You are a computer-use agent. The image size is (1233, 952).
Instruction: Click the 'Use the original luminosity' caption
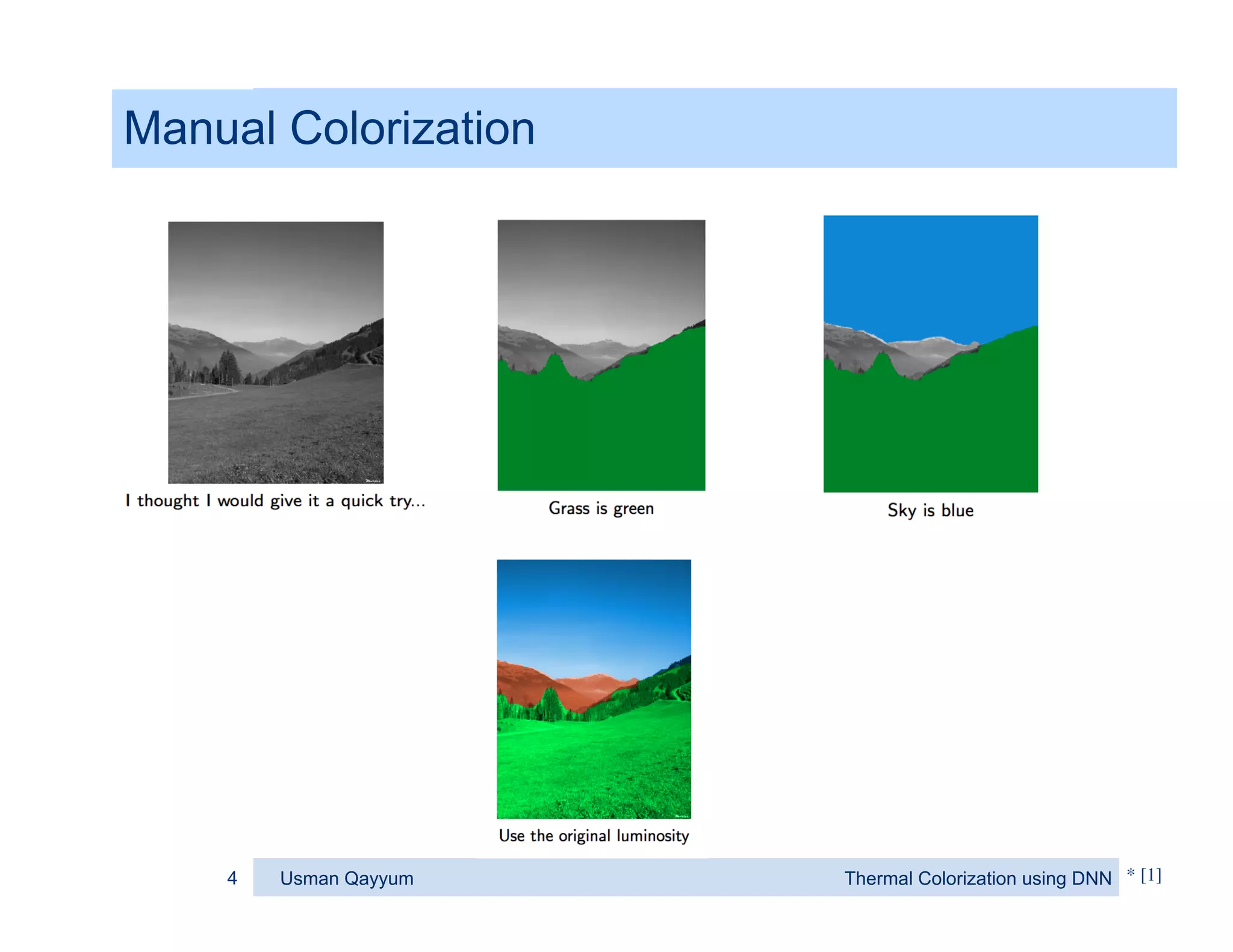tap(594, 836)
